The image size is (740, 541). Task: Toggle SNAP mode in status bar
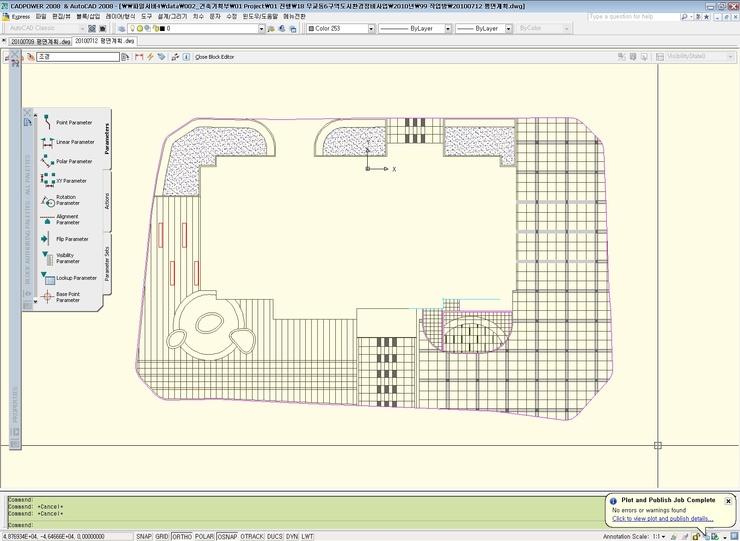[144, 536]
